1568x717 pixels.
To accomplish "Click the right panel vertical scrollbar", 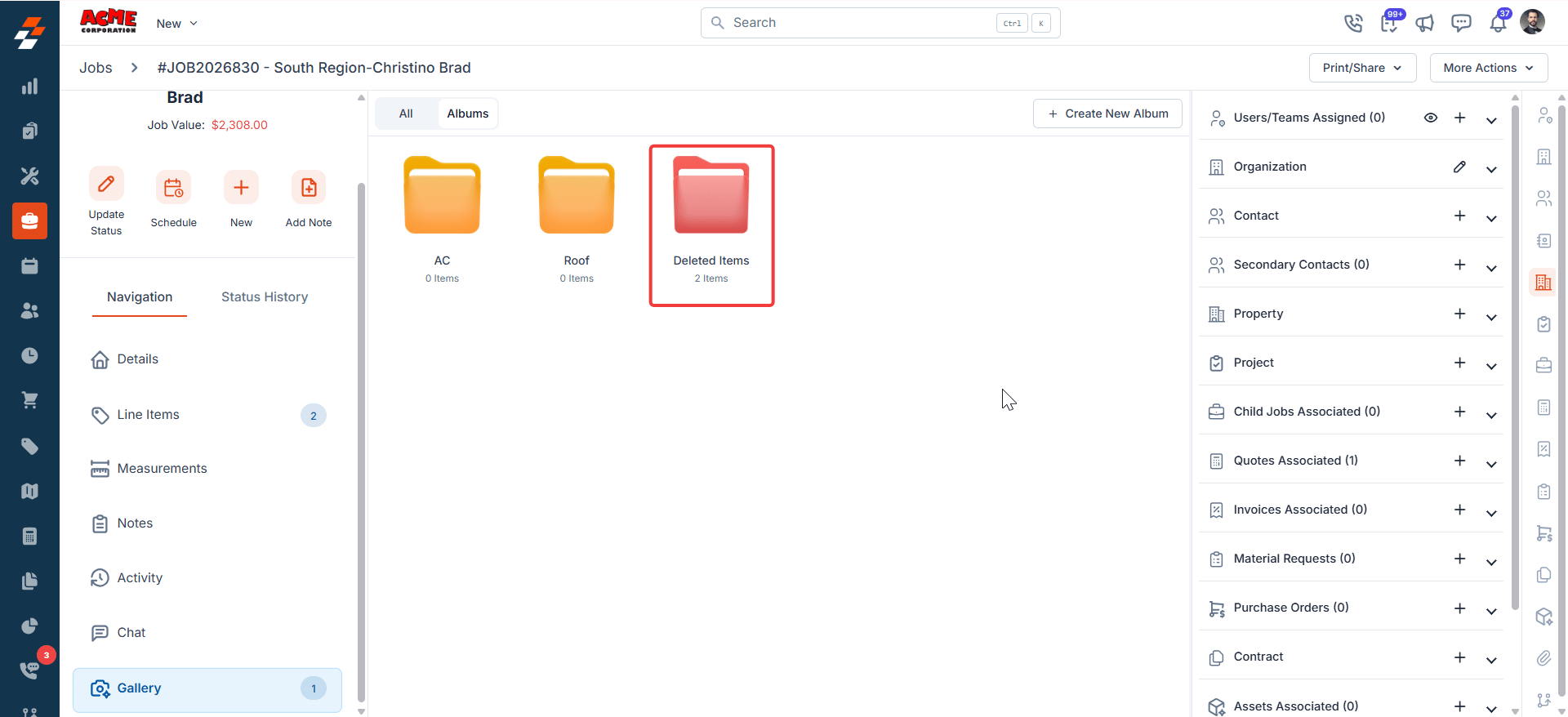I will 1515,359.
